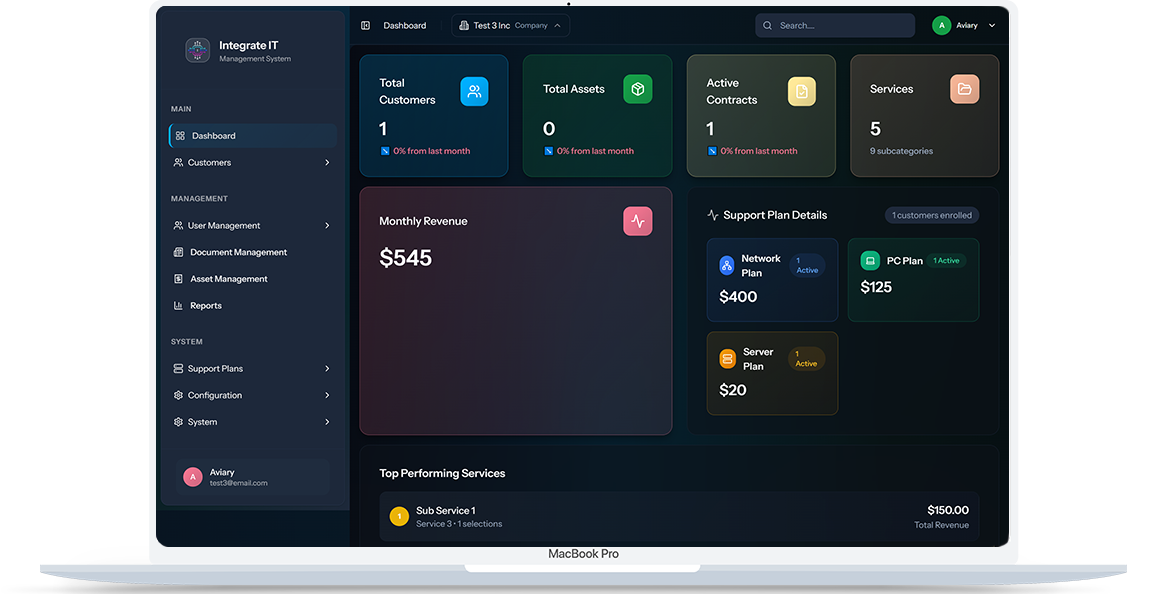Click the Active Contracts document icon

pos(801,92)
